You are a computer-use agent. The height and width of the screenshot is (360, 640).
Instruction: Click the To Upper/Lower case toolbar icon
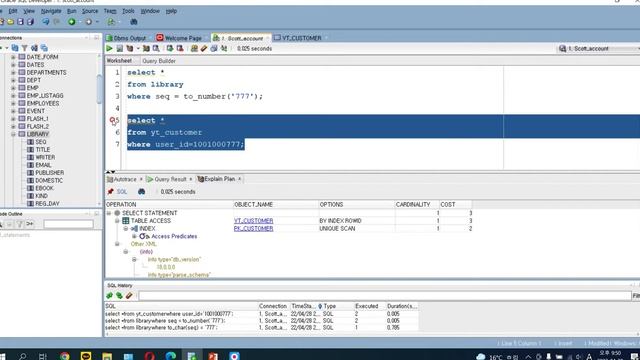(x=224, y=49)
